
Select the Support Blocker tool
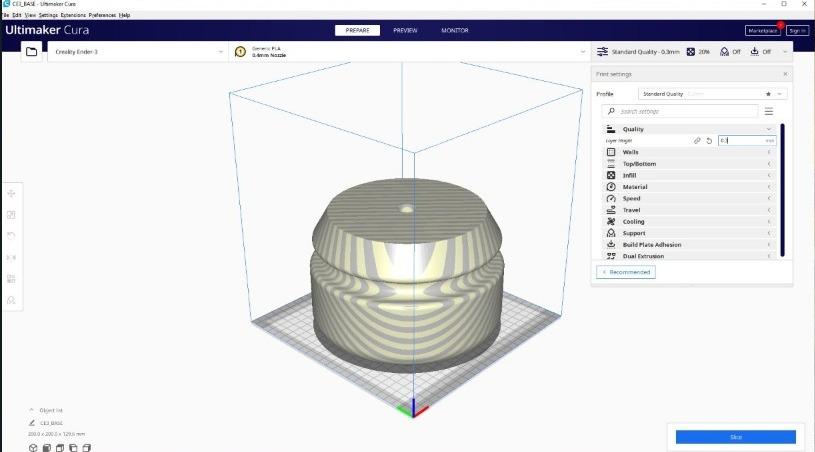pos(11,300)
